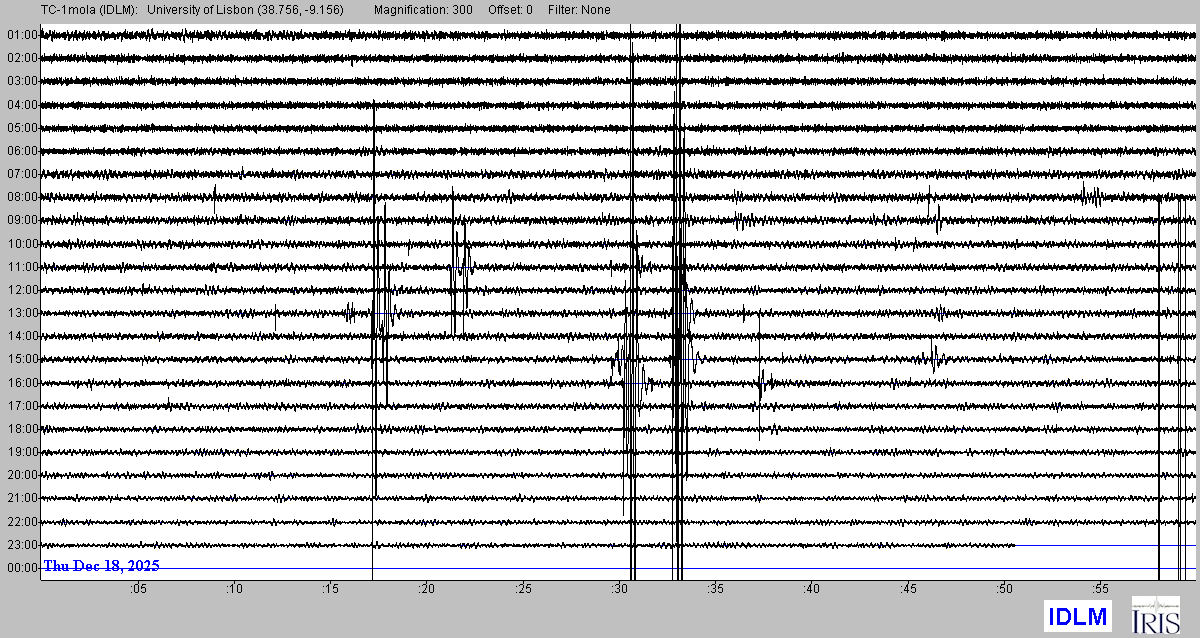Click the :05 minute axis tick
Viewport: 1200px width, 638px height.
tap(138, 590)
